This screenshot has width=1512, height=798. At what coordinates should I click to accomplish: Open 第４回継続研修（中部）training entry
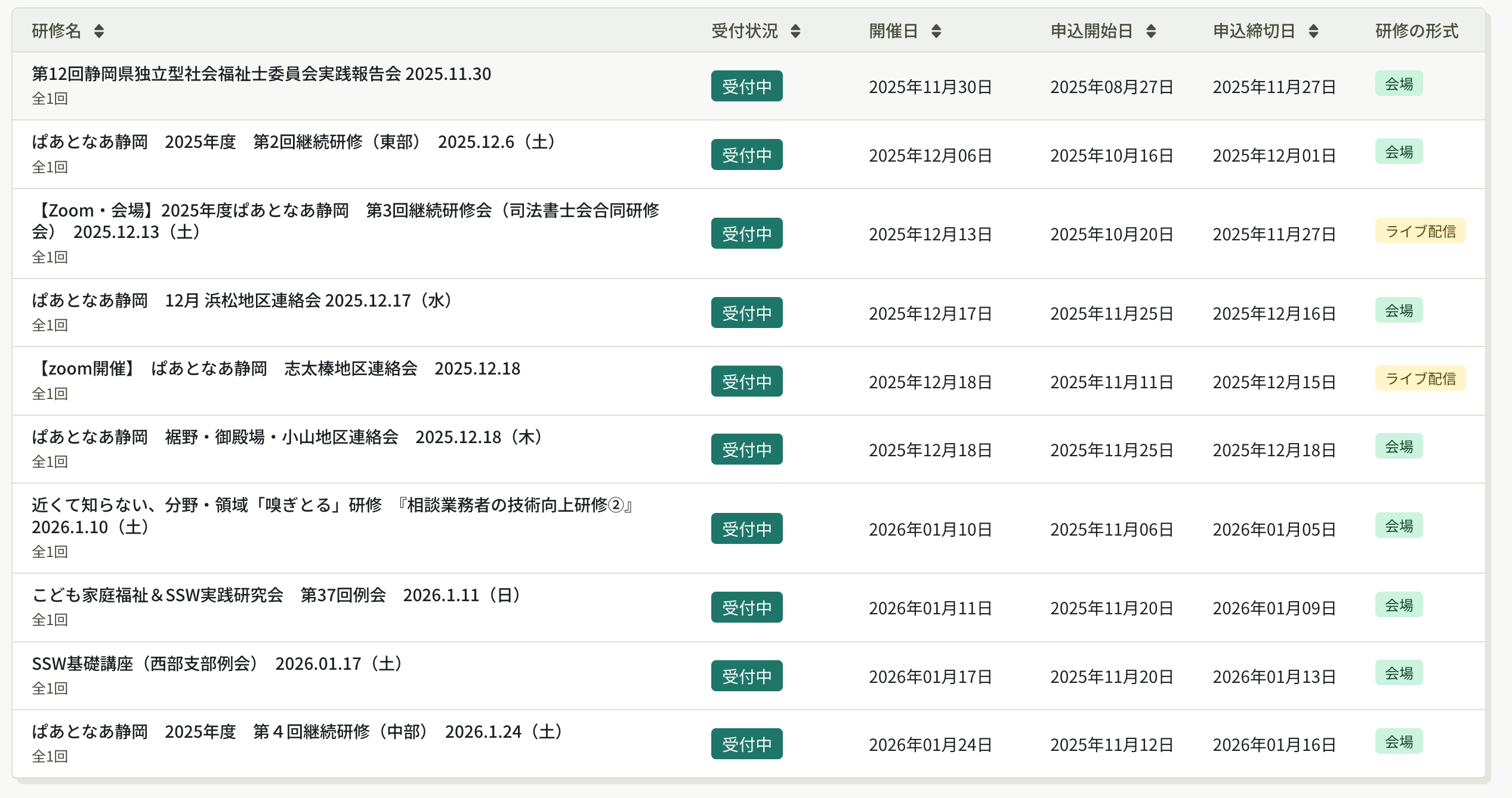[x=297, y=732]
